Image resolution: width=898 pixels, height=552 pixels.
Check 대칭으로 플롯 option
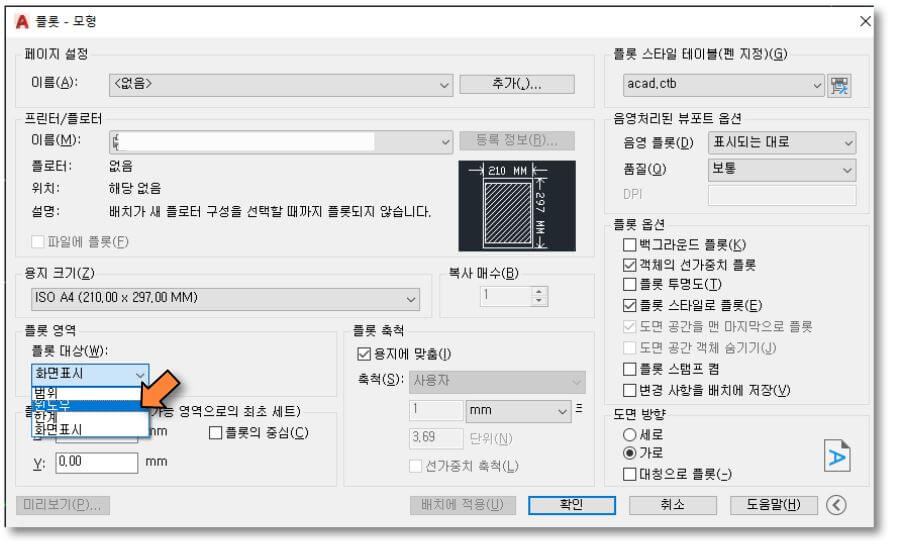click(x=629, y=474)
